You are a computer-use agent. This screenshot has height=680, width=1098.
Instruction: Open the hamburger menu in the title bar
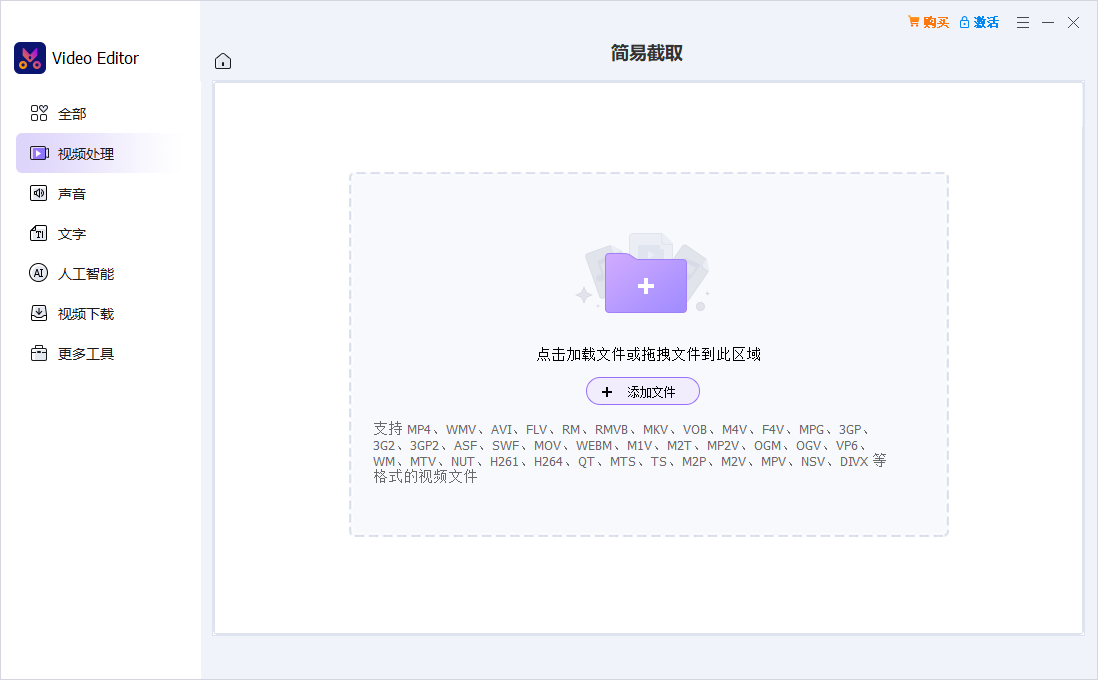coord(1022,22)
